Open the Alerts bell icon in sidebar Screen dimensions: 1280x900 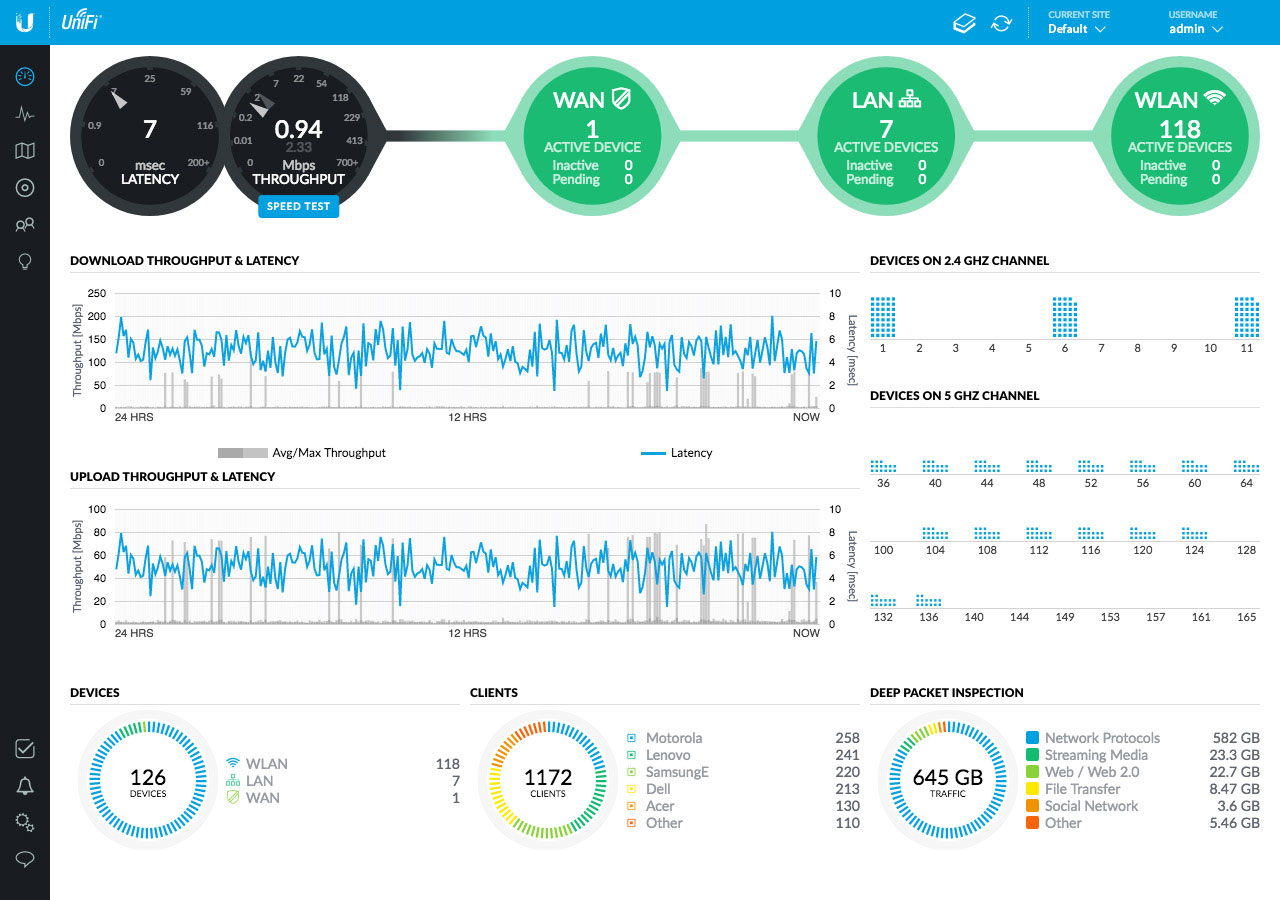click(25, 786)
